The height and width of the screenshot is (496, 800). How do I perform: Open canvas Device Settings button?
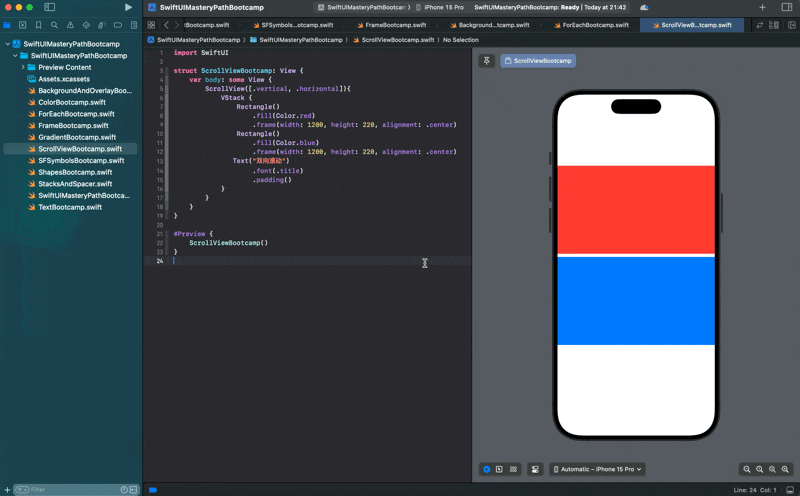[x=535, y=469]
